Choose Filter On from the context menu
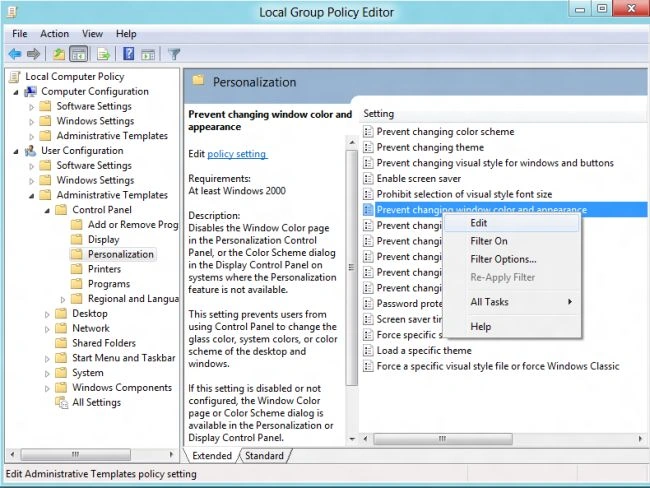 [512, 241]
